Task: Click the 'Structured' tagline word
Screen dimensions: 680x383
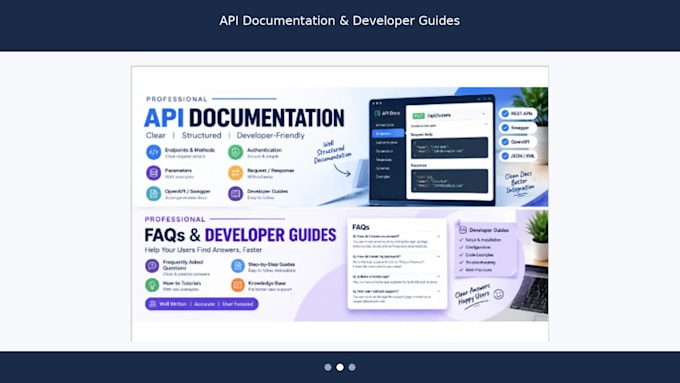Action: [x=202, y=135]
